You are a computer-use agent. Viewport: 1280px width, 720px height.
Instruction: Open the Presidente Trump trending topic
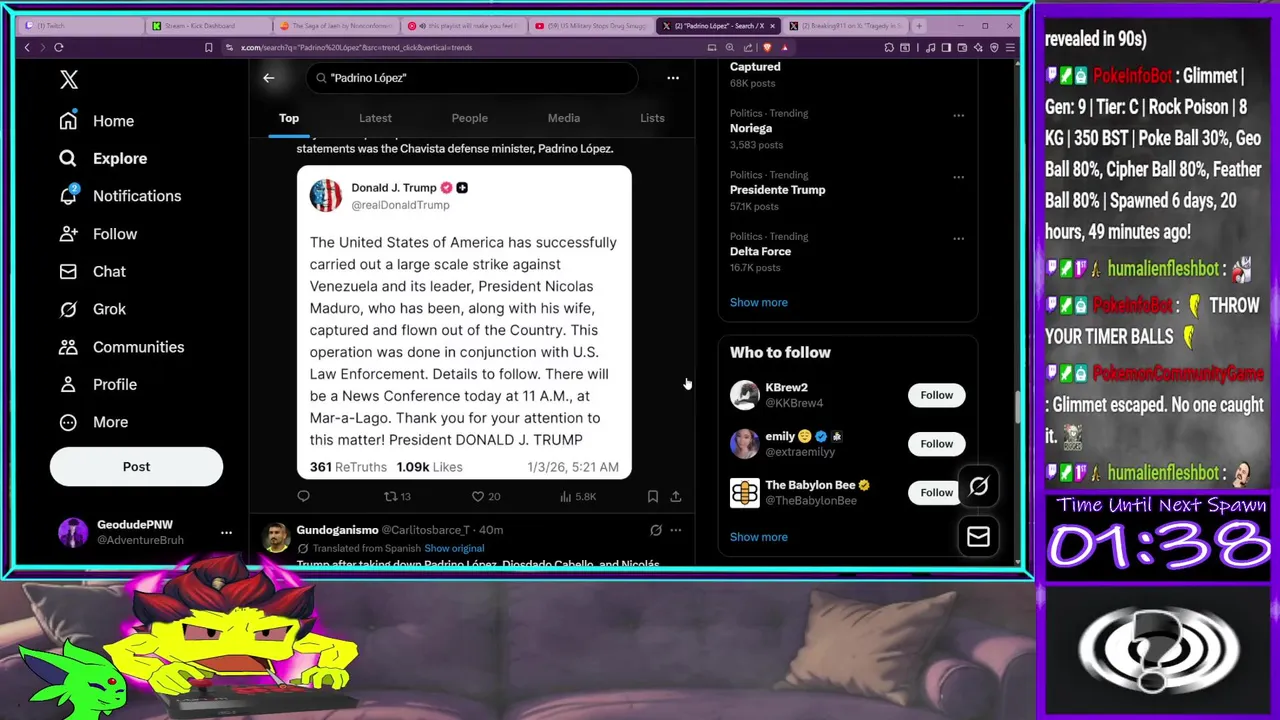[x=778, y=190]
